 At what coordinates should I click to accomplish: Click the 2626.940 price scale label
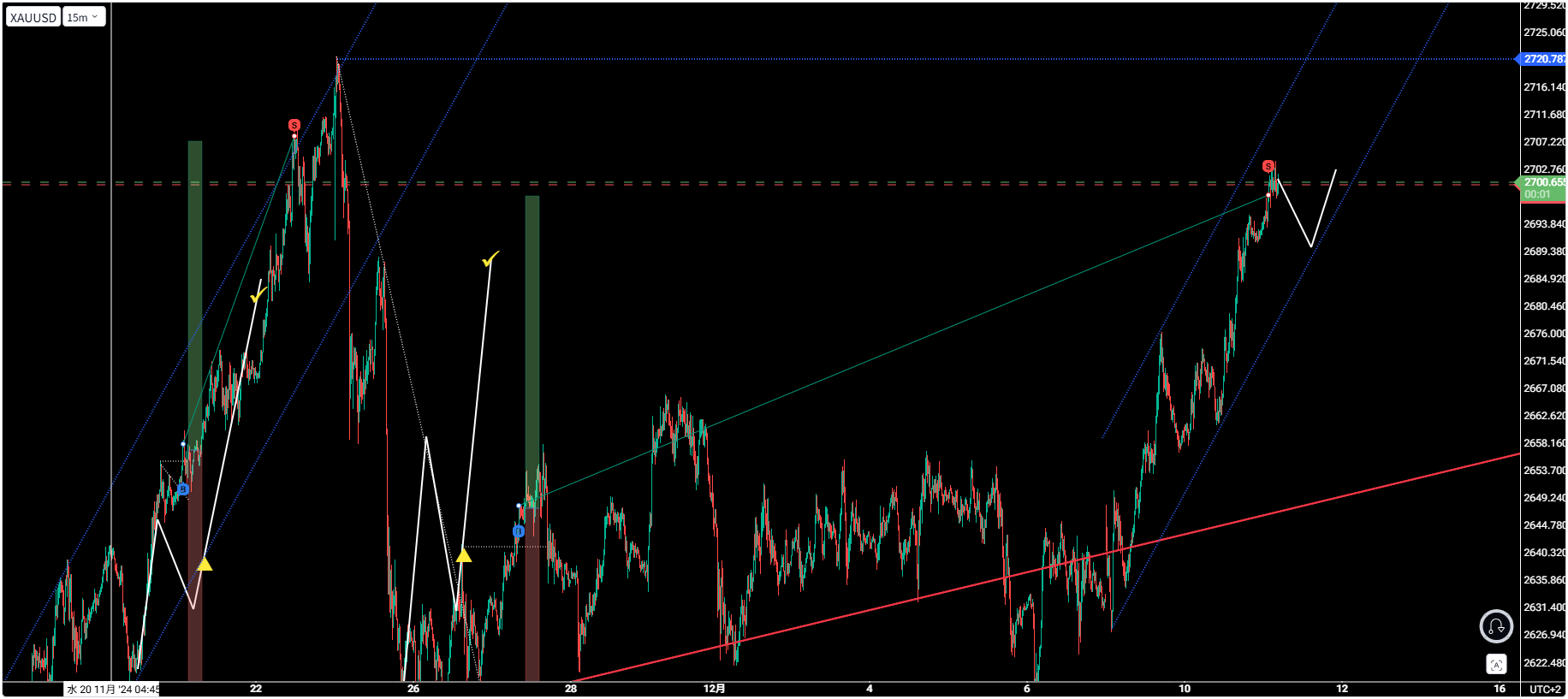[x=1544, y=635]
